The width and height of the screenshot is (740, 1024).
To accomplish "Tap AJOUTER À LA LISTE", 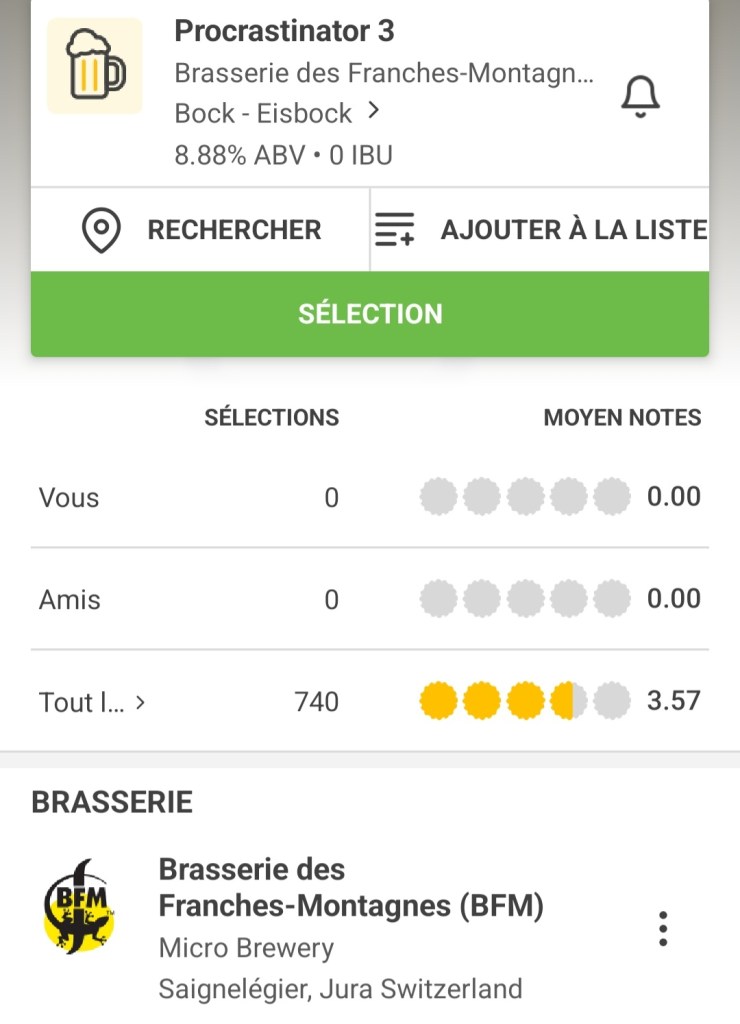I will (x=573, y=230).
